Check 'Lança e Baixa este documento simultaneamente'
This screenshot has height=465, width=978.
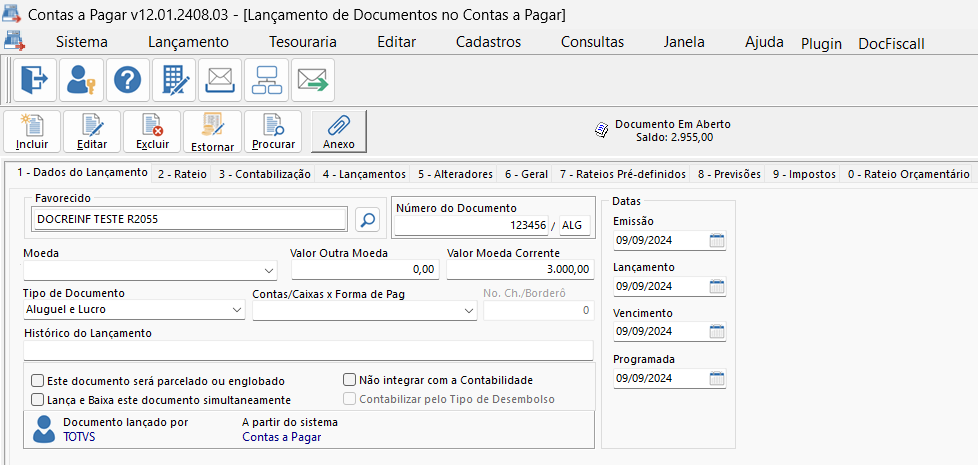(x=38, y=399)
